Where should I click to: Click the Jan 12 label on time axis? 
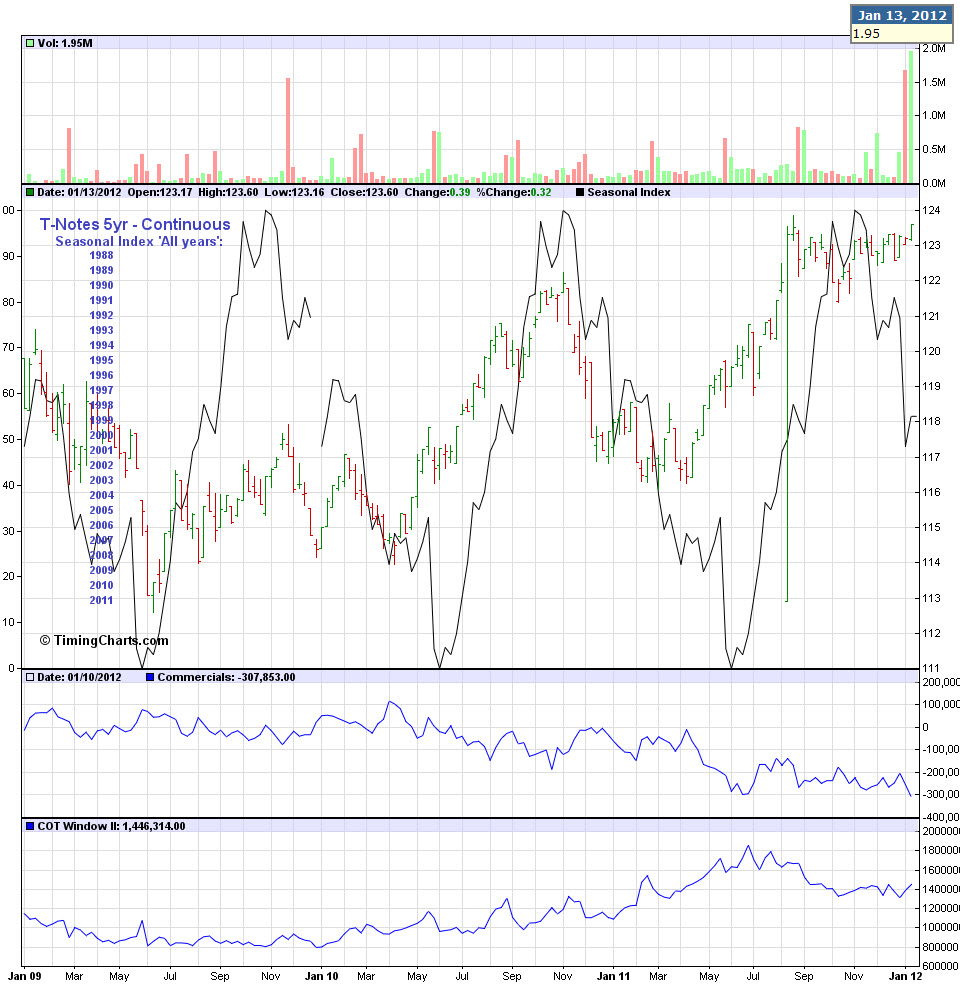pos(904,973)
